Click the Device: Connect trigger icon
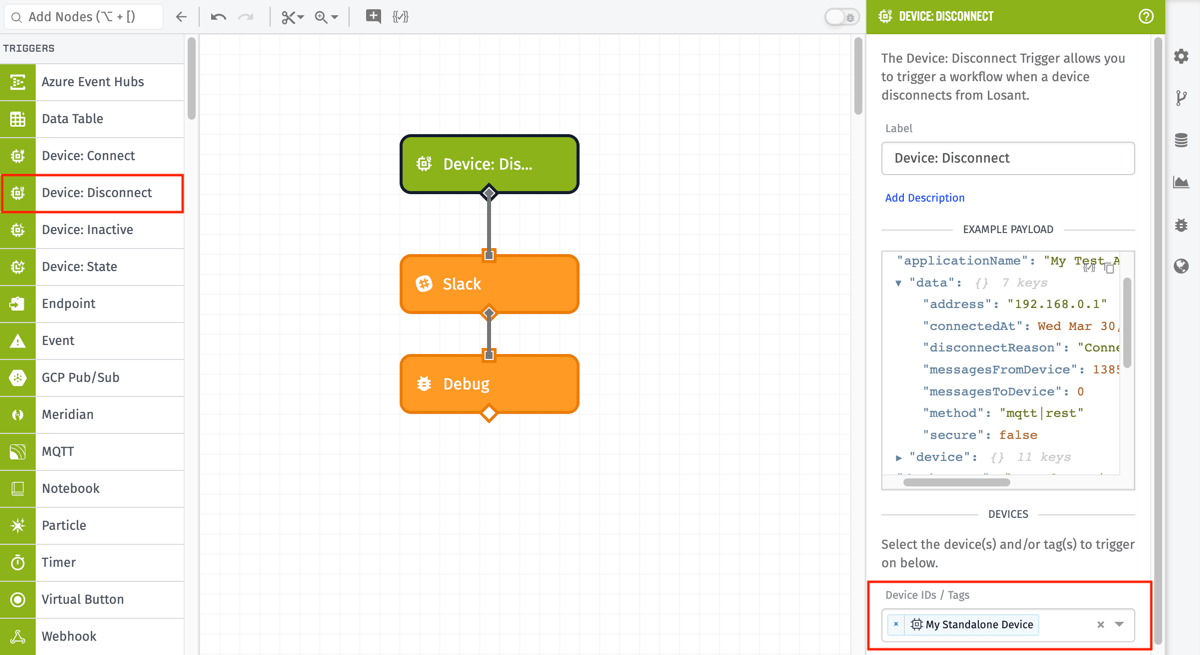 coord(18,156)
